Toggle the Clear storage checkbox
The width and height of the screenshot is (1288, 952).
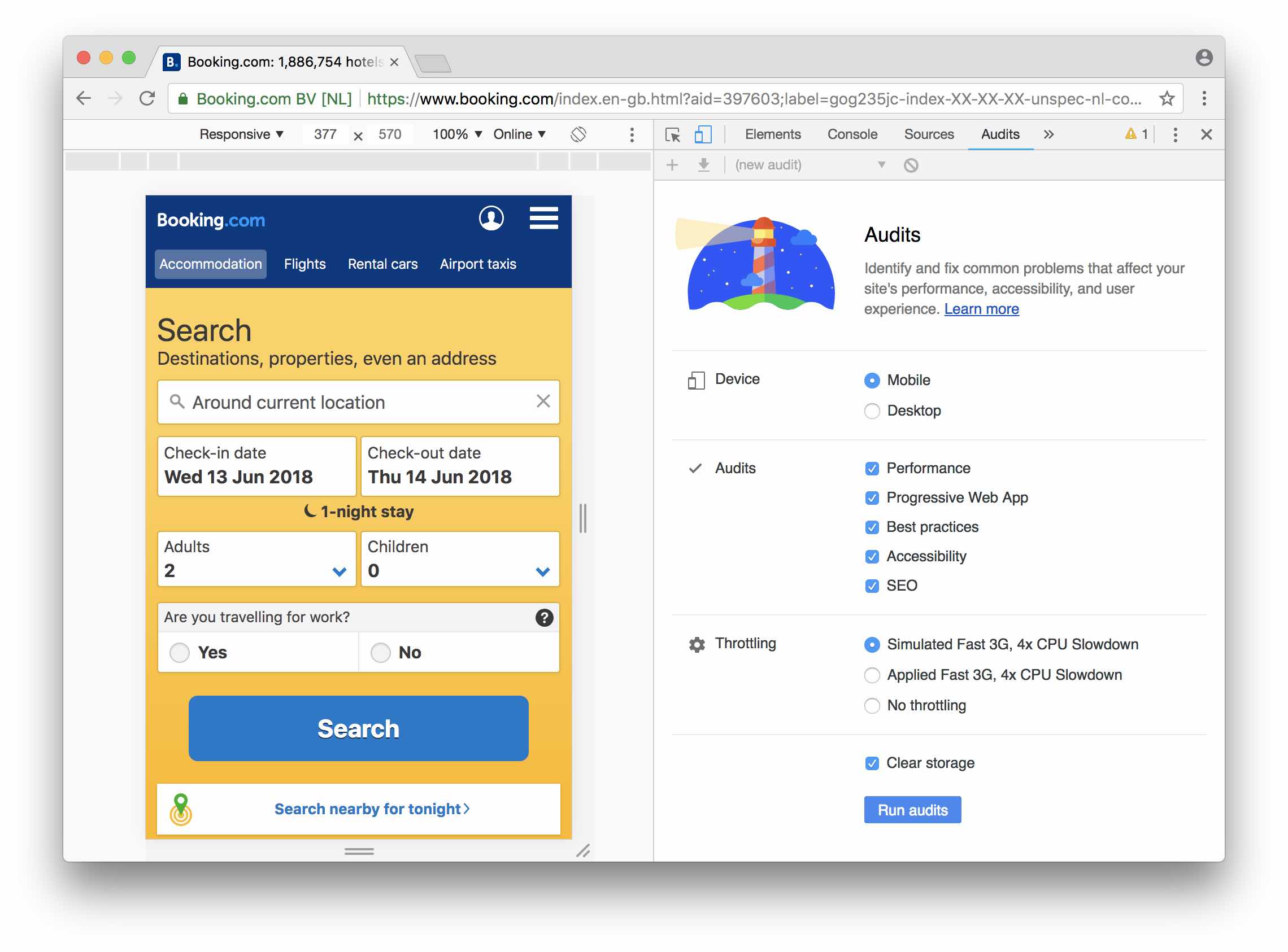(x=872, y=763)
